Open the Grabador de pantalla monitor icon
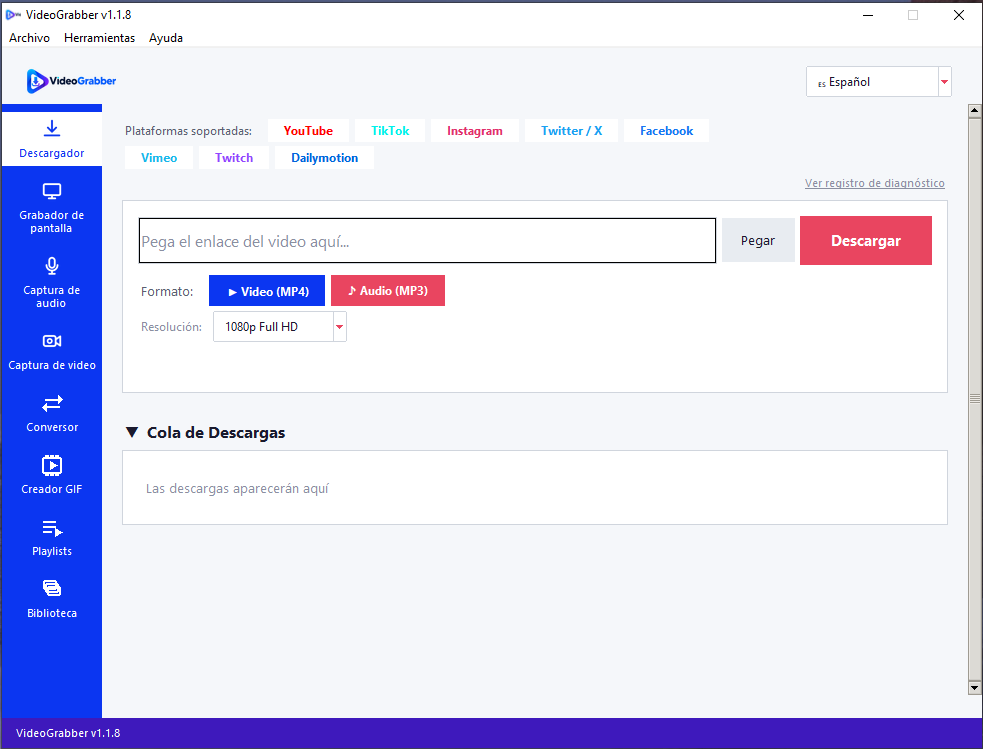The height and width of the screenshot is (749, 983). pyautogui.click(x=52, y=191)
